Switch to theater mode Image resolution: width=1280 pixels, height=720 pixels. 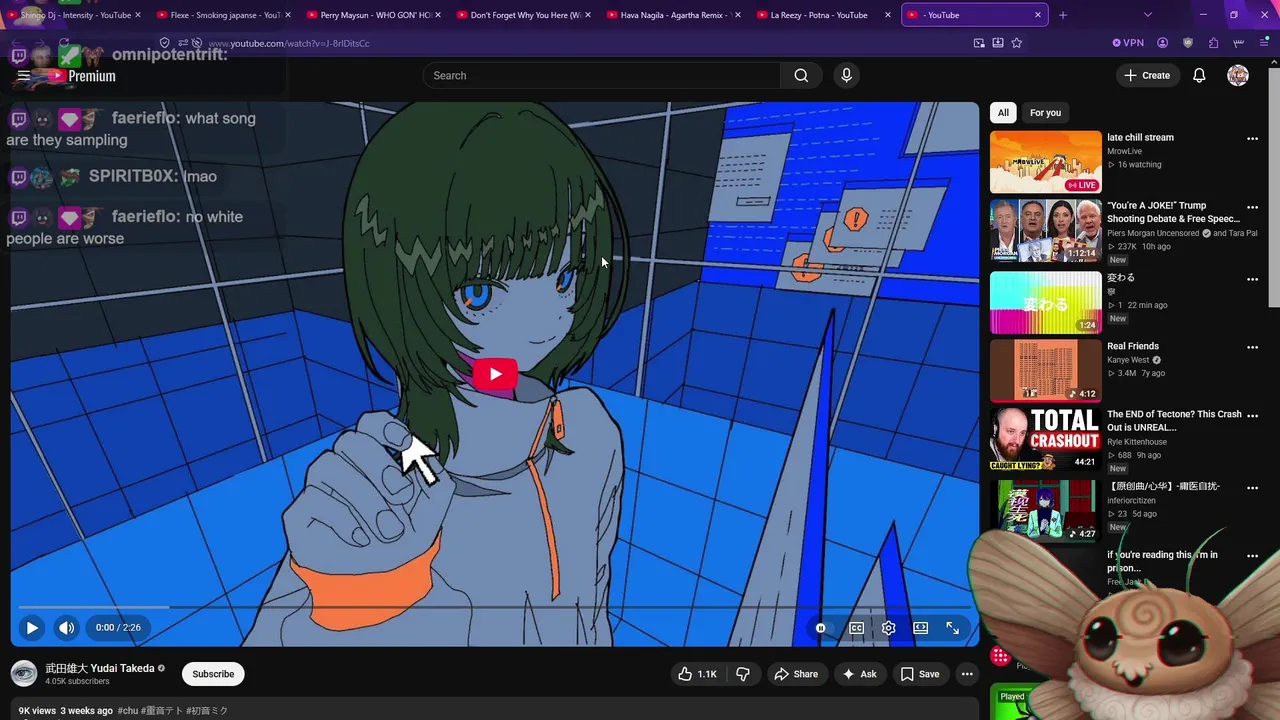pos(921,628)
